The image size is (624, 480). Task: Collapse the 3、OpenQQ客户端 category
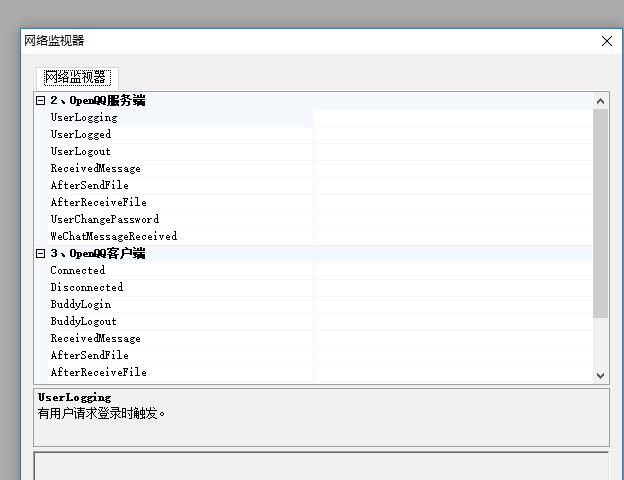[x=40, y=254]
